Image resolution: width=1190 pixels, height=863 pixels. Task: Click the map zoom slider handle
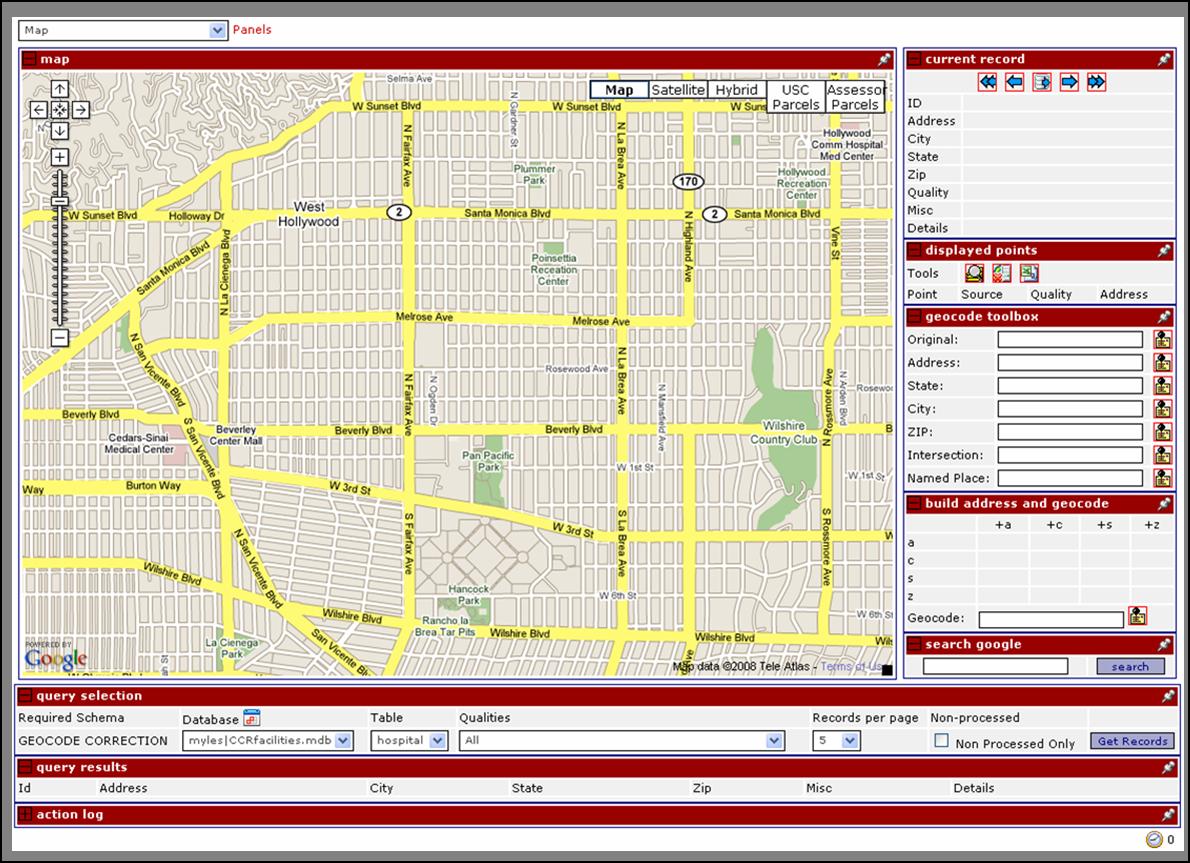point(60,200)
